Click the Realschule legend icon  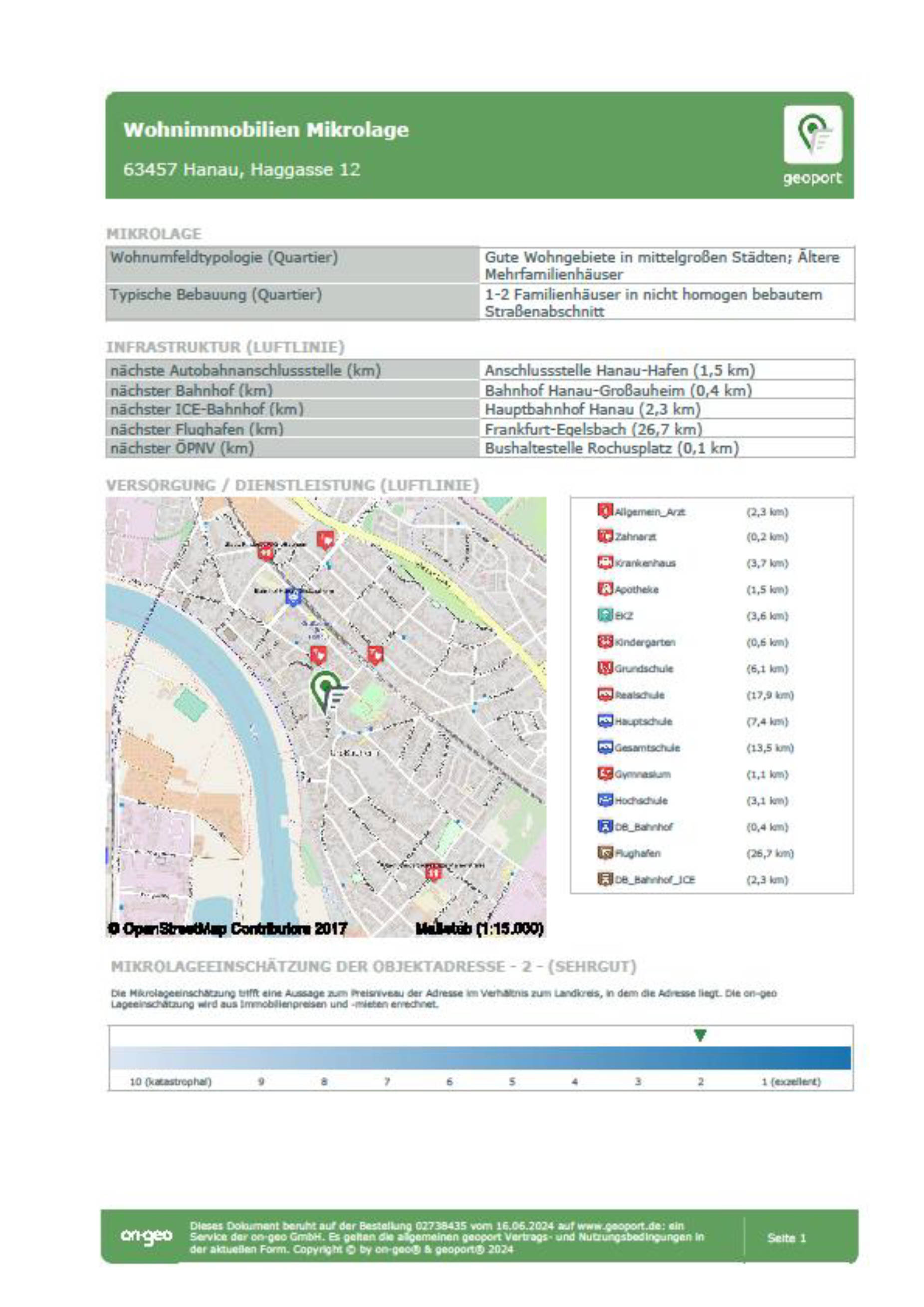pyautogui.click(x=605, y=695)
